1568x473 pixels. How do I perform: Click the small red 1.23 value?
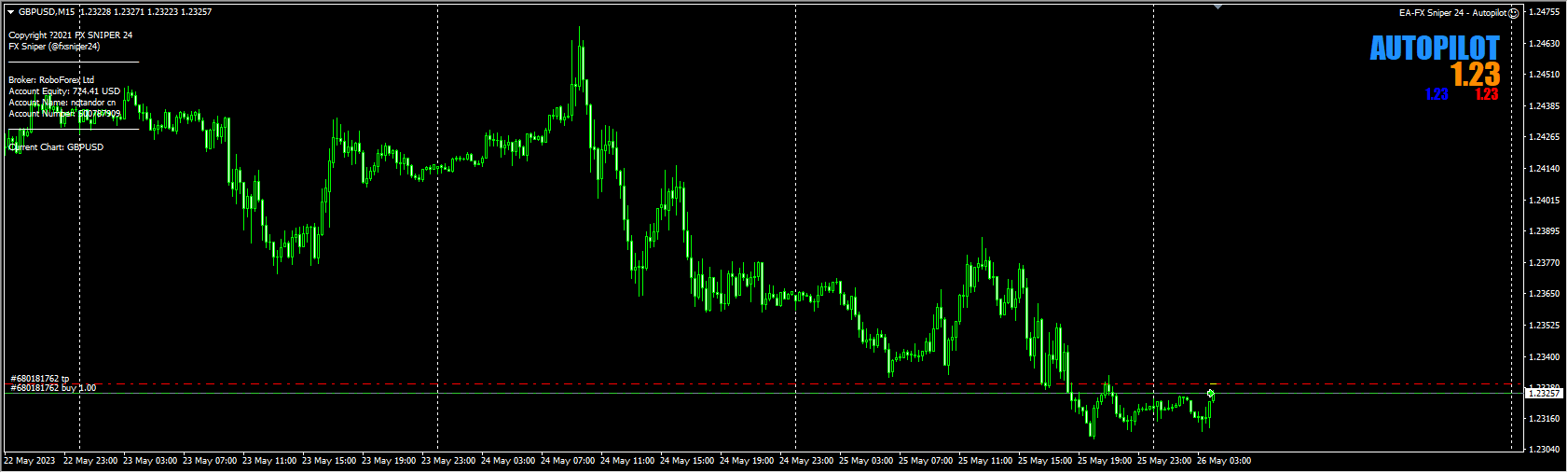(x=1487, y=94)
